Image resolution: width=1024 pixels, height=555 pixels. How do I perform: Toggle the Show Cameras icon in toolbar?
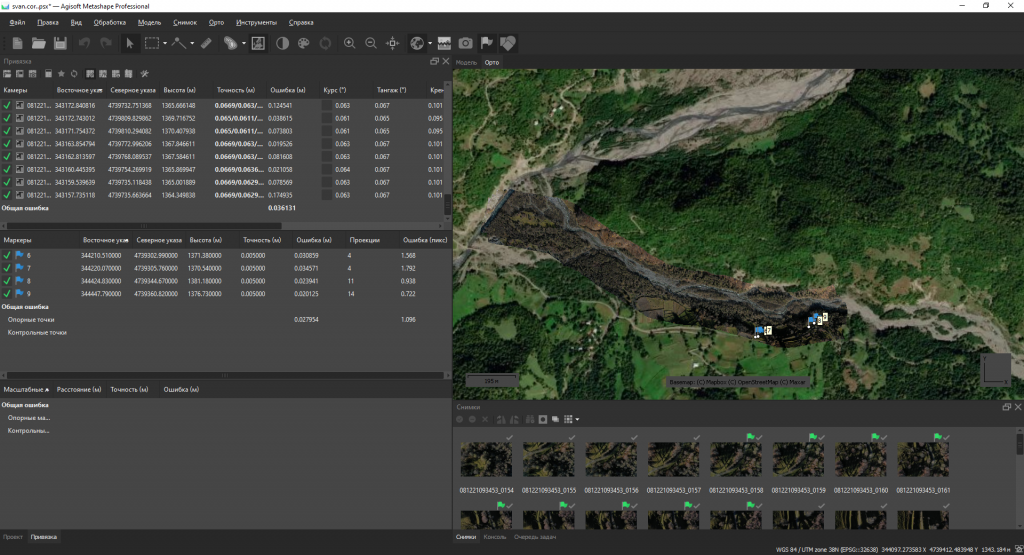point(466,43)
